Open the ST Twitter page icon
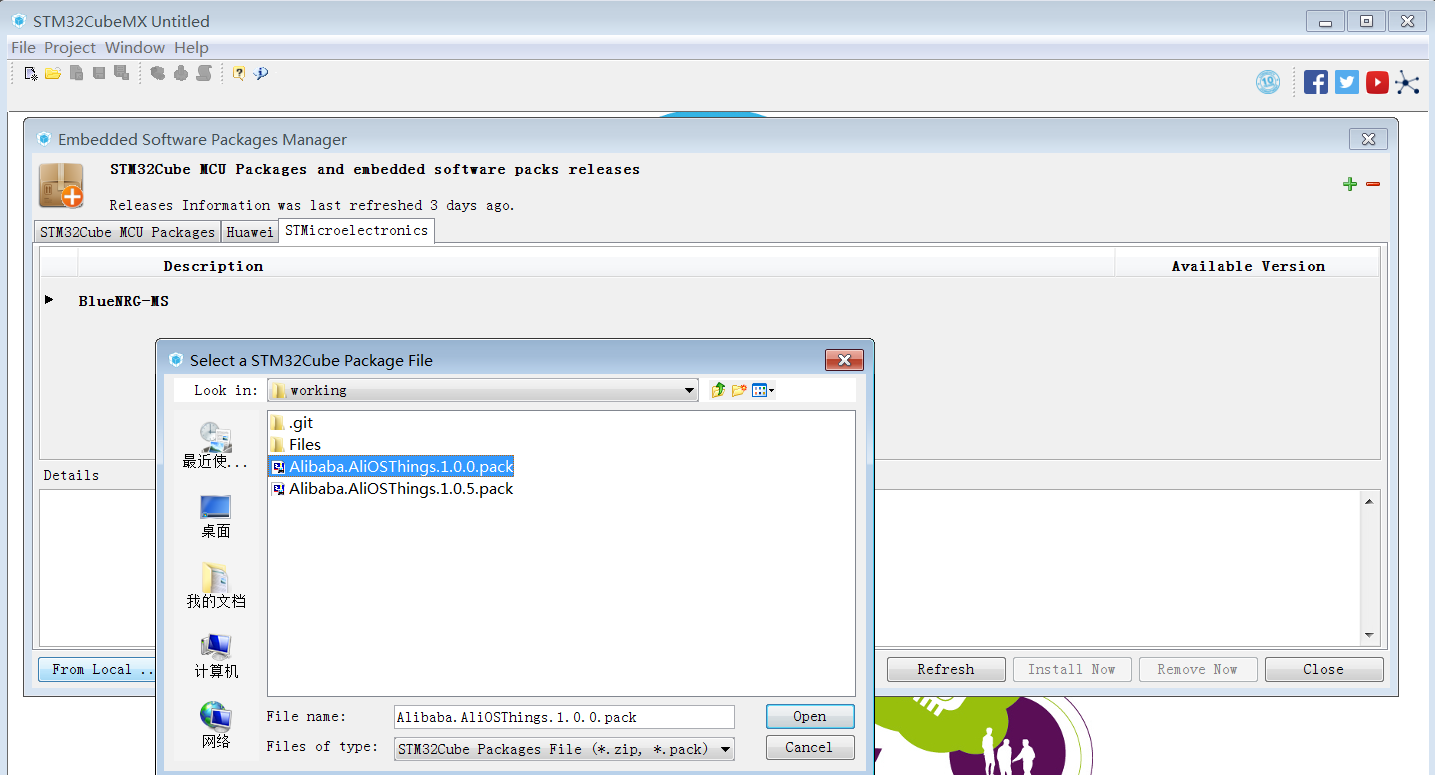Image resolution: width=1435 pixels, height=775 pixels. [x=1347, y=82]
